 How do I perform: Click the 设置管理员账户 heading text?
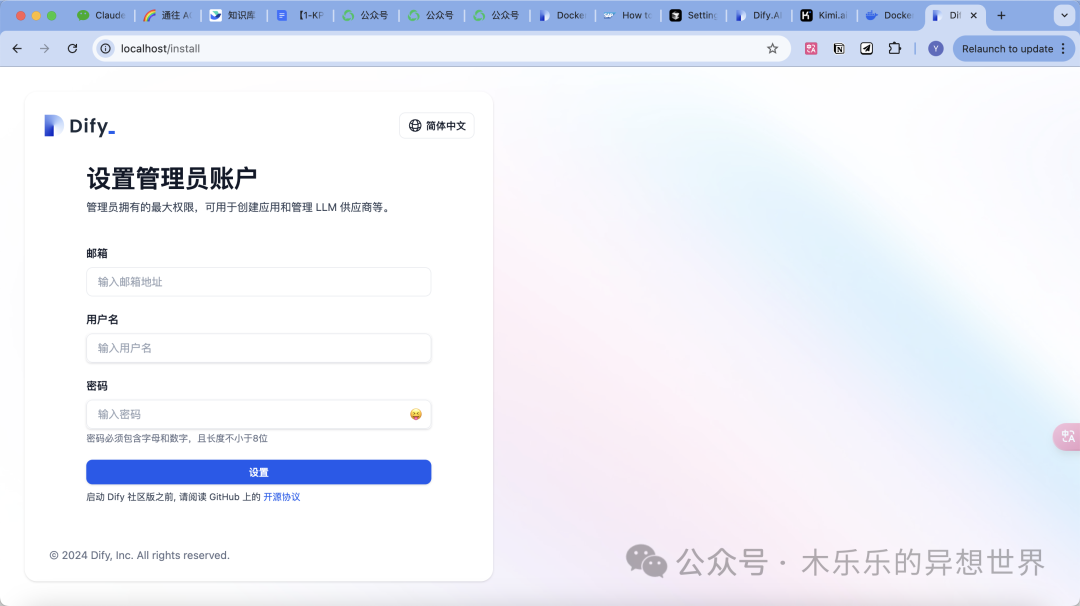click(172, 178)
